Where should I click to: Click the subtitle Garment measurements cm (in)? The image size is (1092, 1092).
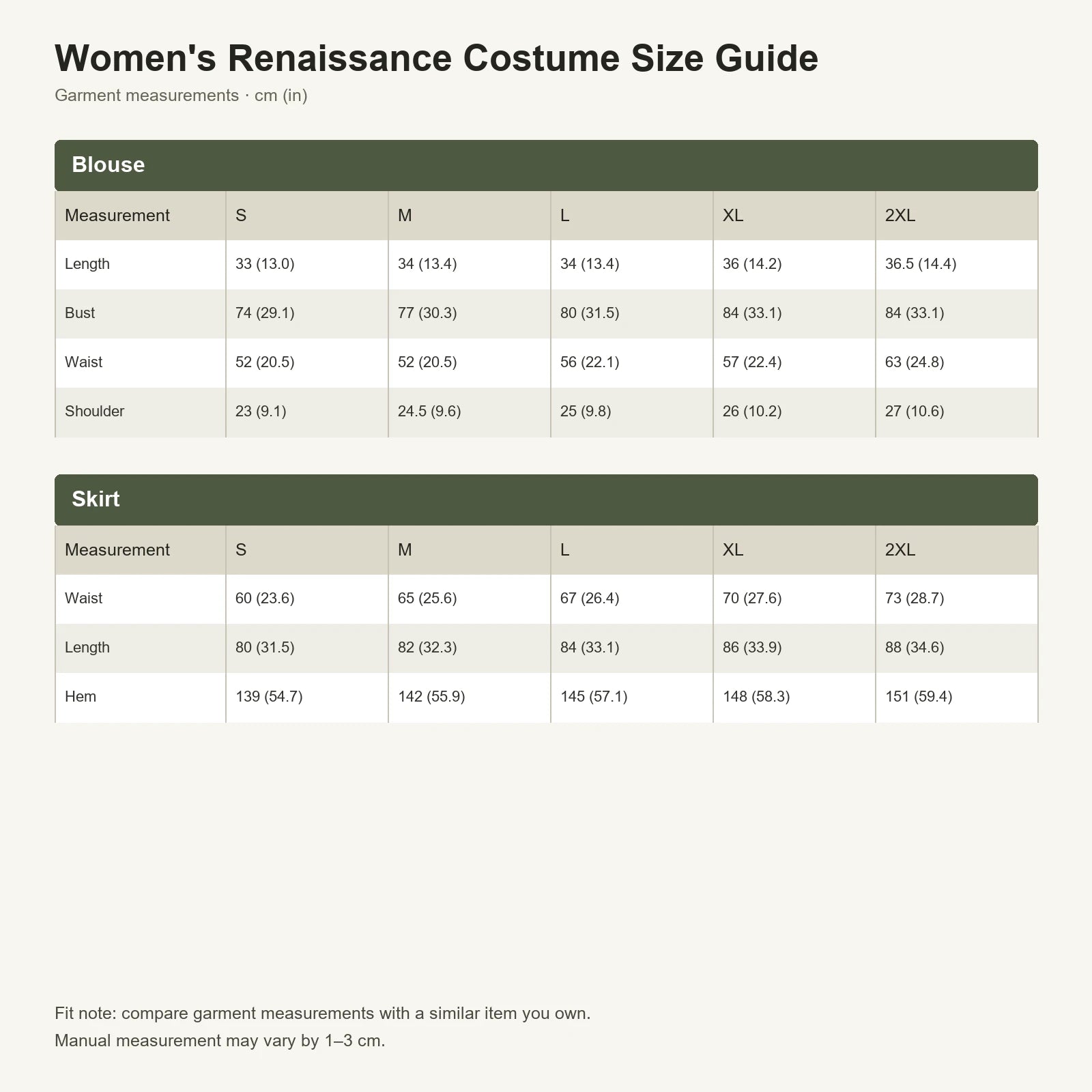tap(181, 96)
